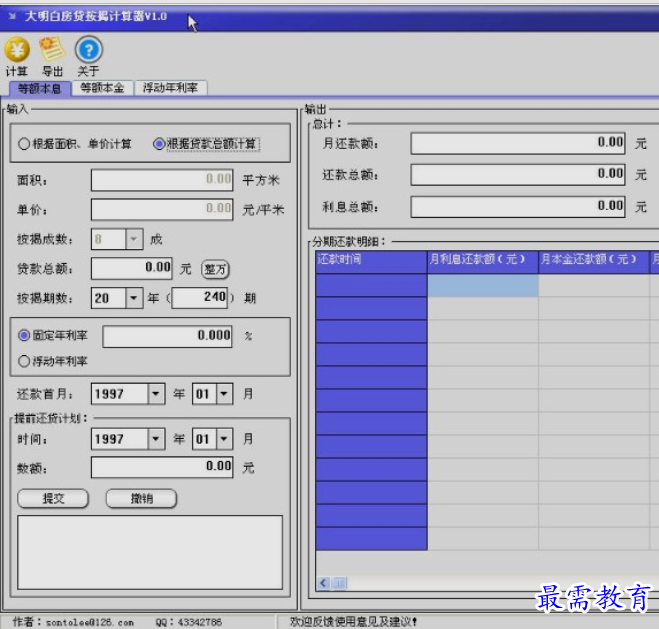The width and height of the screenshot is (659, 629).
Task: Expand the 按揭期数 years dropdown
Action: pyautogui.click(x=134, y=298)
